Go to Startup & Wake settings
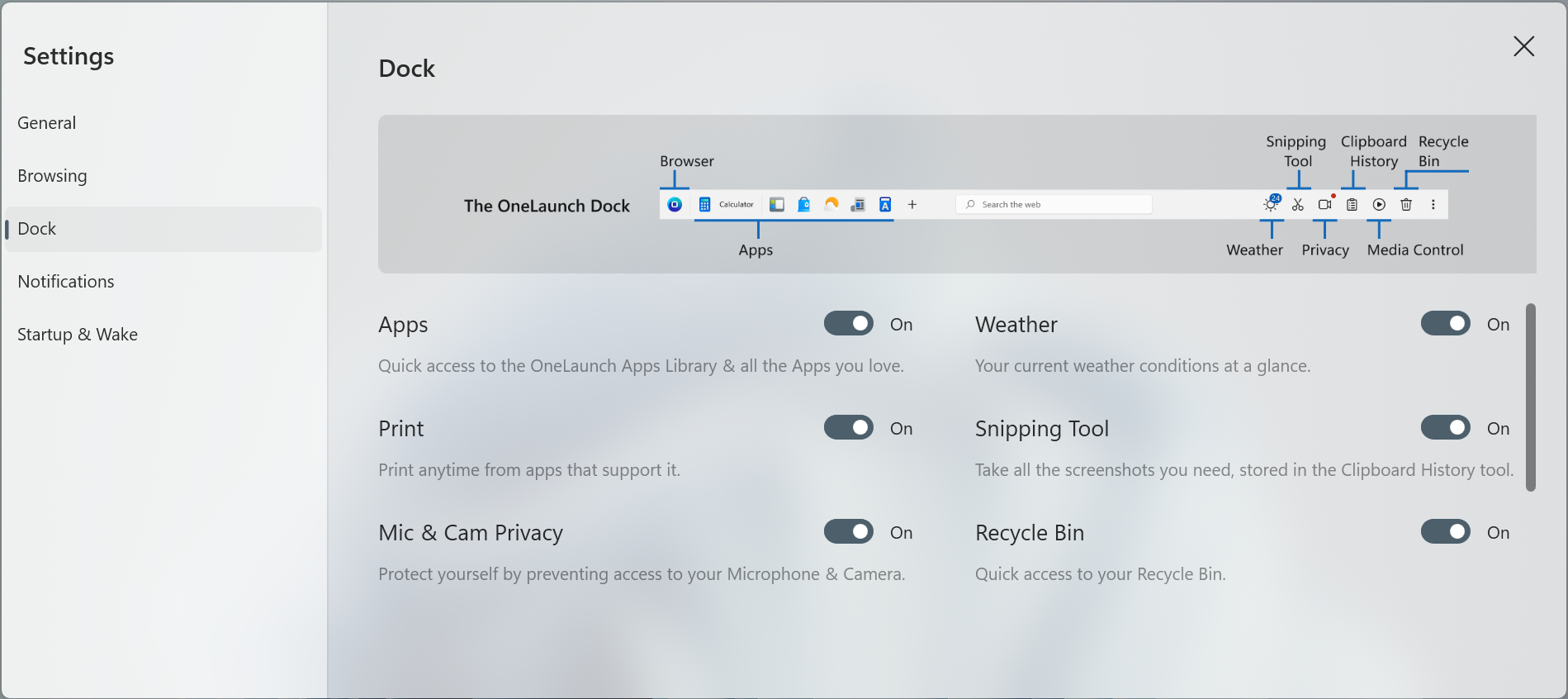Screen dimensions: 1568x699 78,335
